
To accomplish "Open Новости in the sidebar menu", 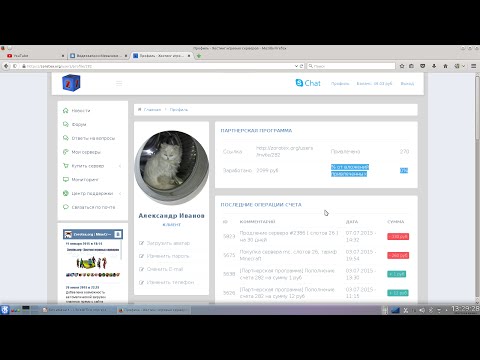I will coord(81,110).
